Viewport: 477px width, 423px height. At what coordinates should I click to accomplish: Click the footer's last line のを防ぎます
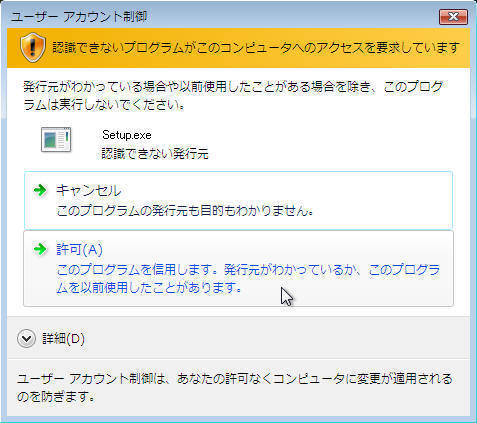click(x=56, y=396)
